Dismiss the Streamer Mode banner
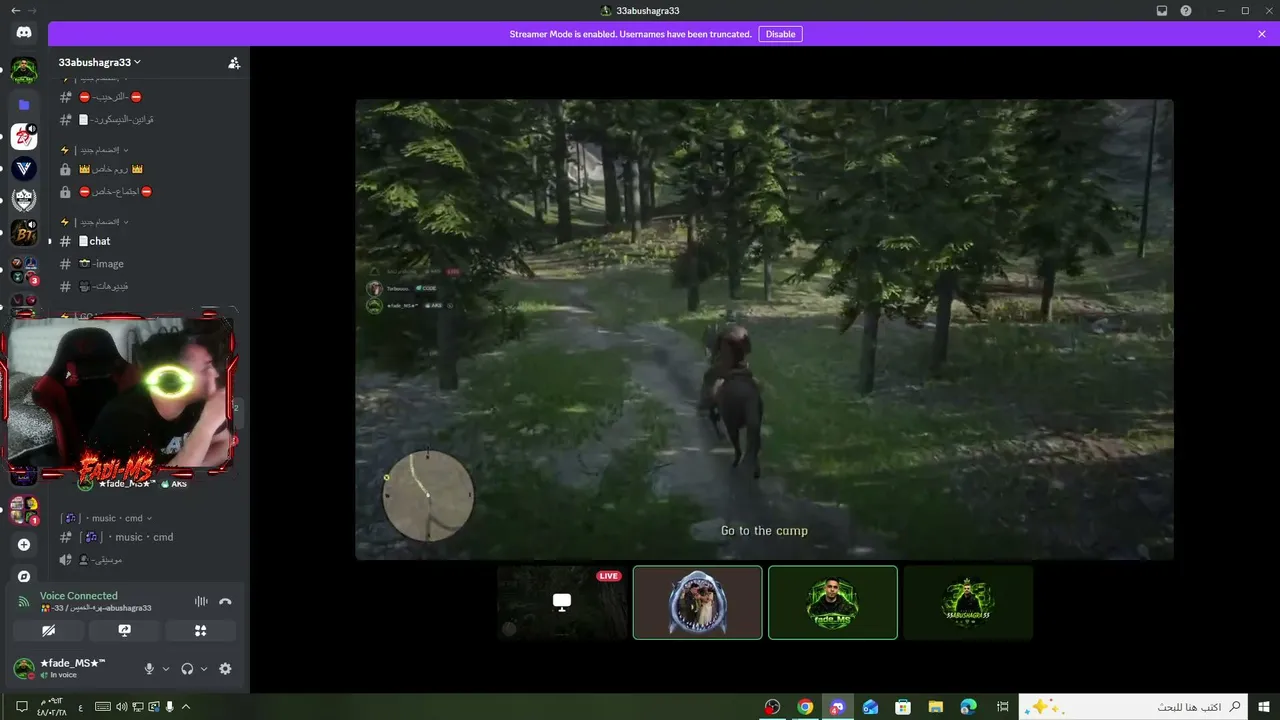 [x=1262, y=34]
